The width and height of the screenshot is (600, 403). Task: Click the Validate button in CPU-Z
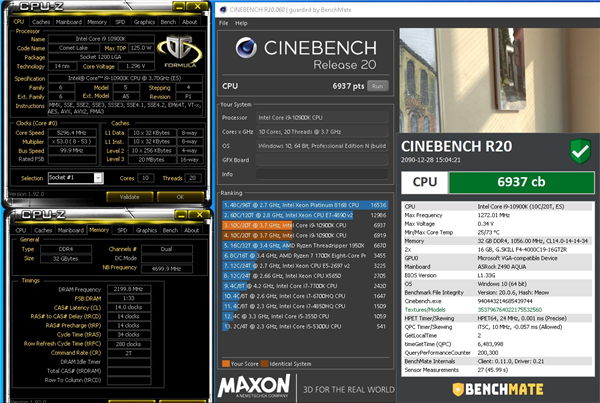(x=130, y=197)
